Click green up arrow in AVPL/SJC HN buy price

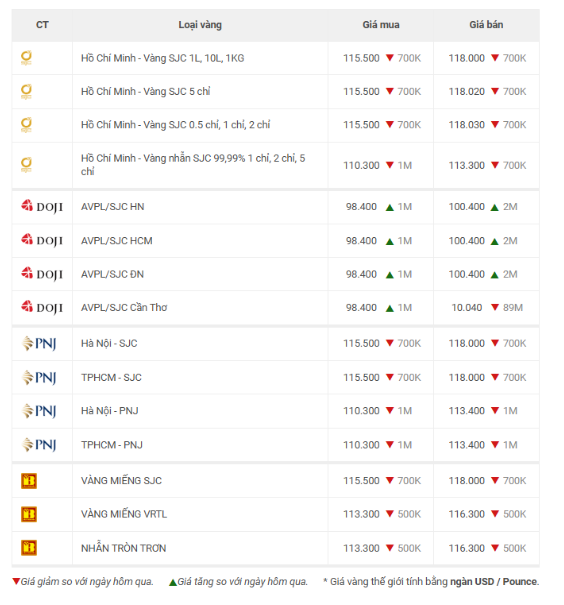coord(390,208)
